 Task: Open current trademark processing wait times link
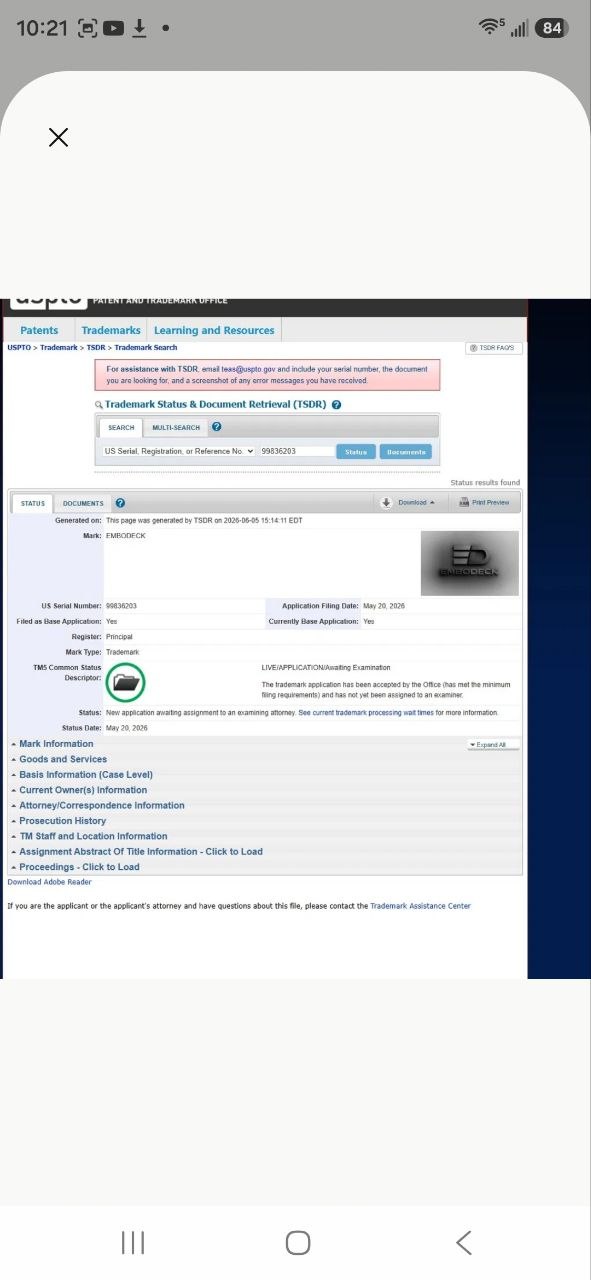pos(366,713)
